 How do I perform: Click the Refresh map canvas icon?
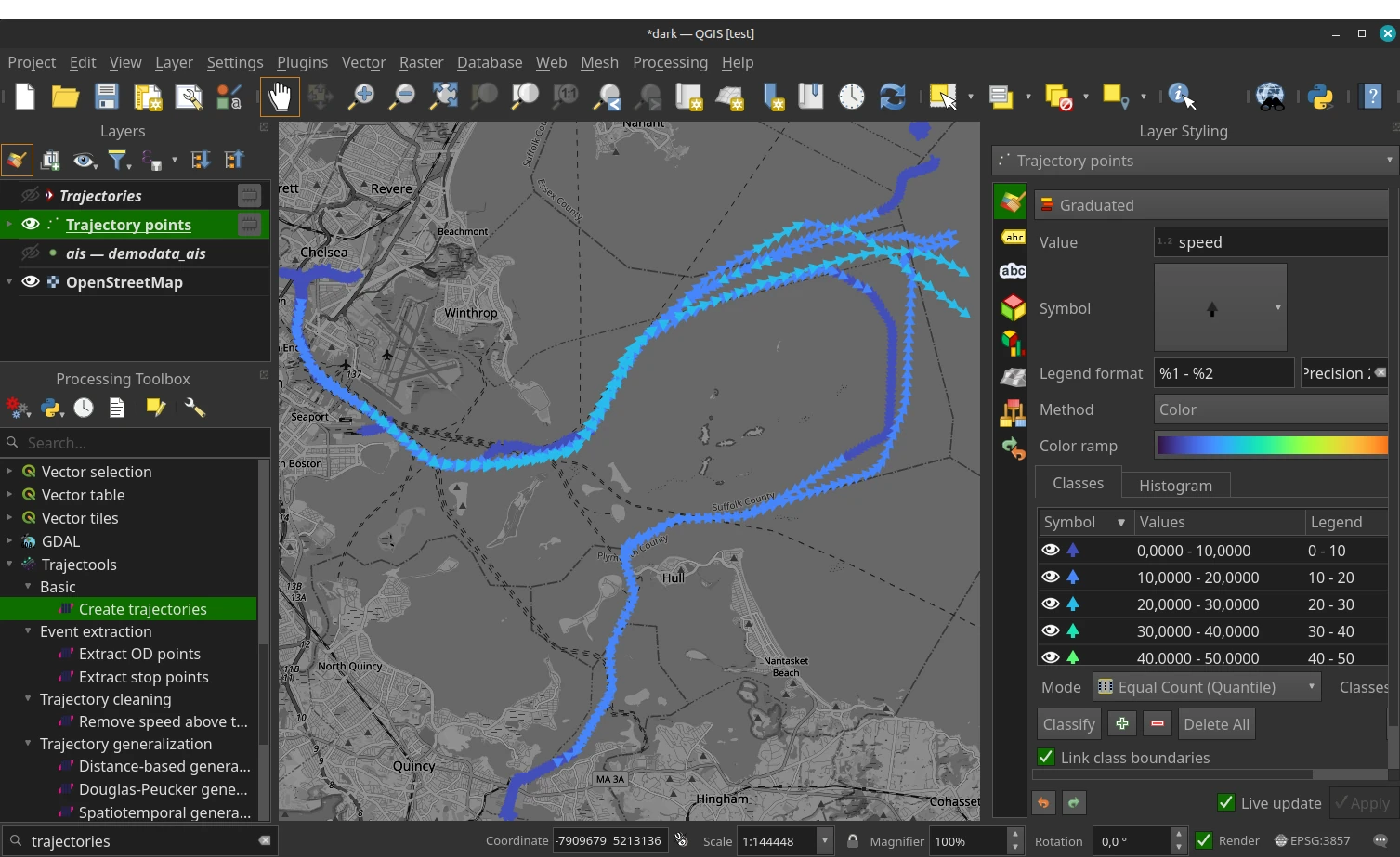891,96
